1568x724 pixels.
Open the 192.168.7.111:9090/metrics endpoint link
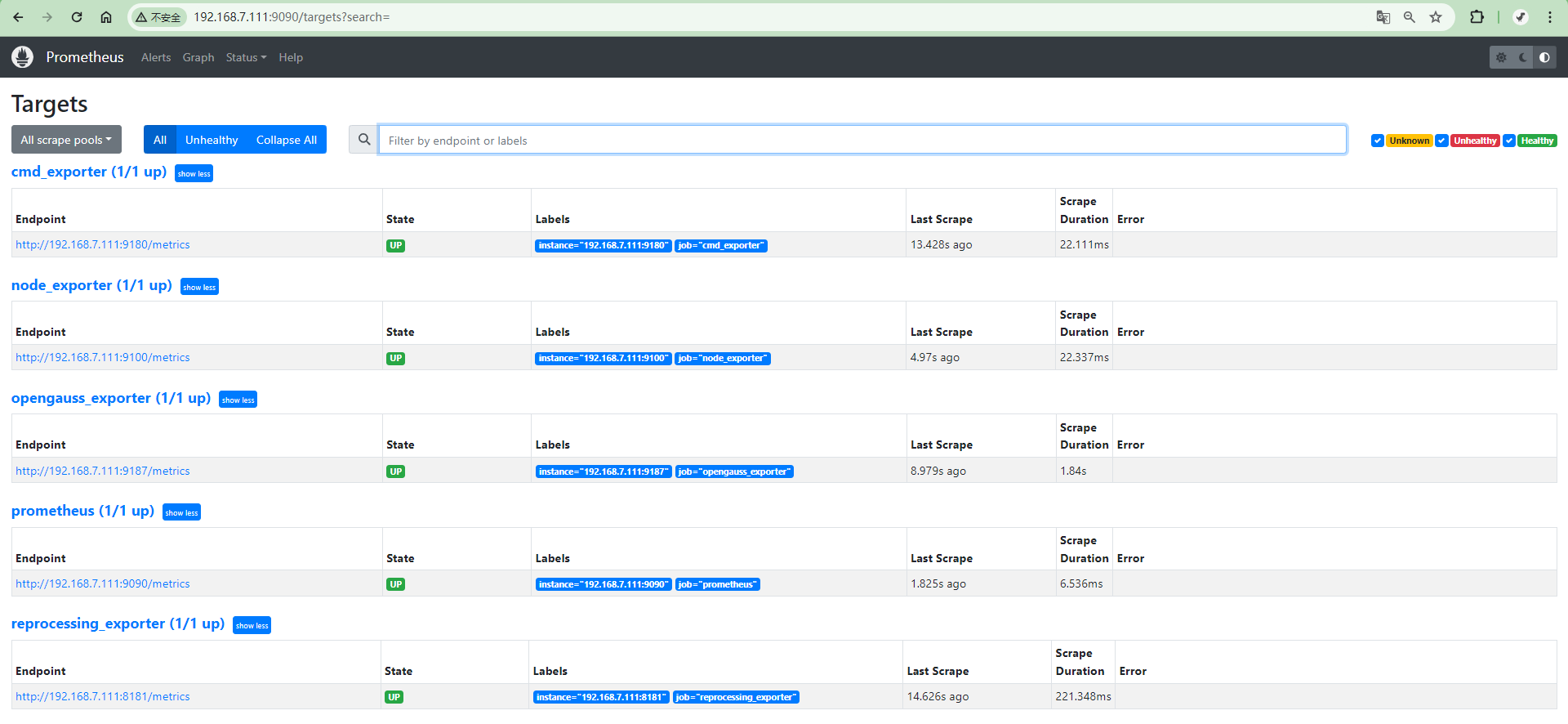[x=103, y=583]
